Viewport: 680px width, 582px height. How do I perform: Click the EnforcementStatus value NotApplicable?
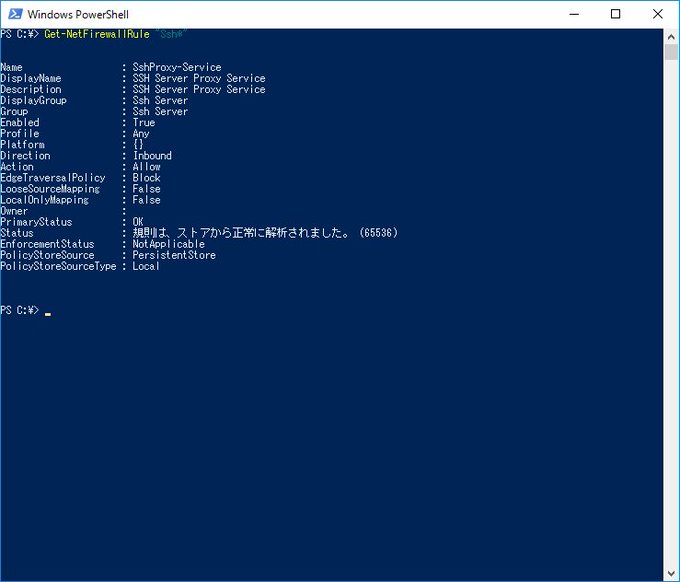pyautogui.click(x=168, y=244)
